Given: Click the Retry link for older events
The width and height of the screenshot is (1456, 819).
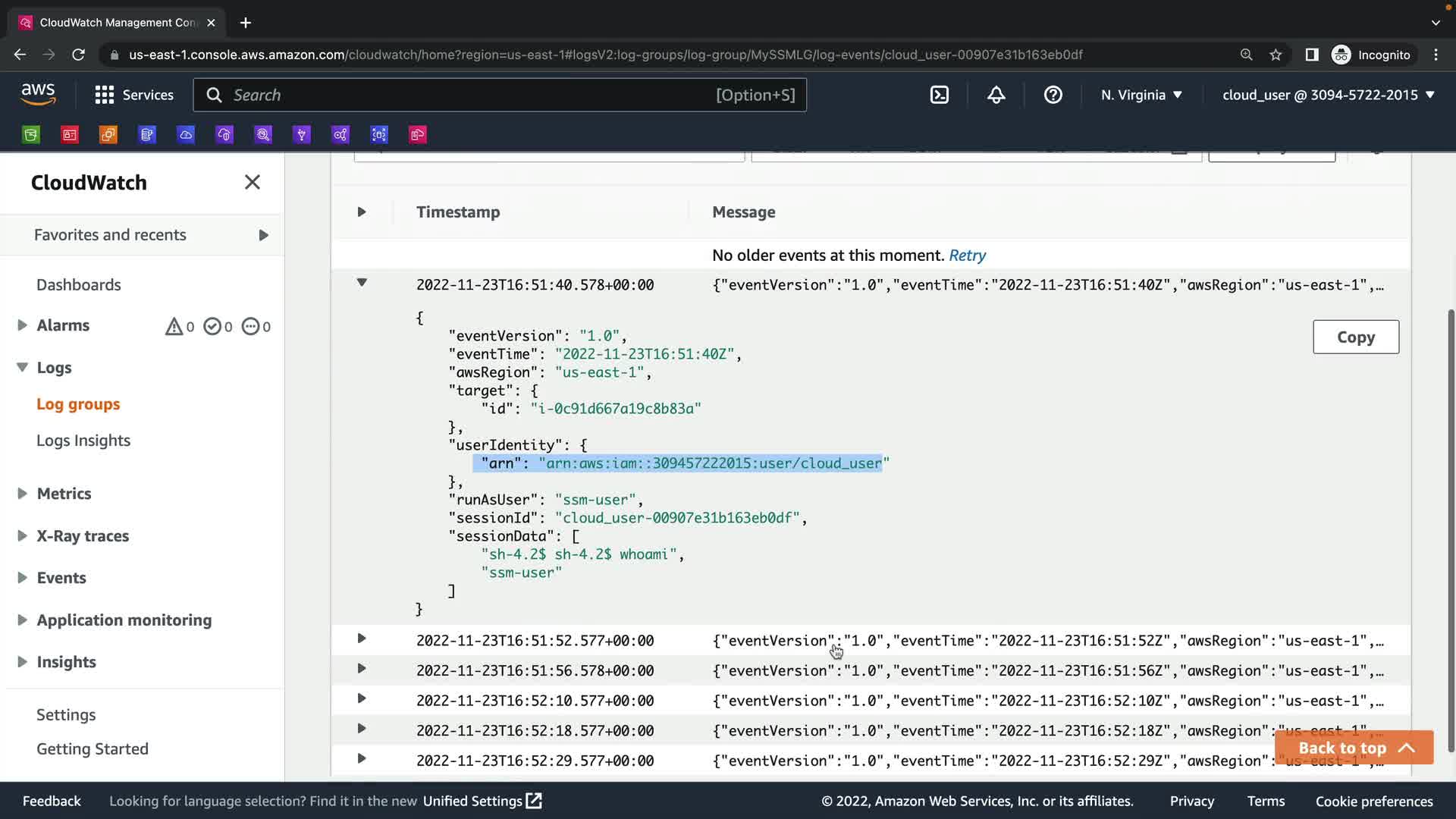Looking at the screenshot, I should coord(967,256).
